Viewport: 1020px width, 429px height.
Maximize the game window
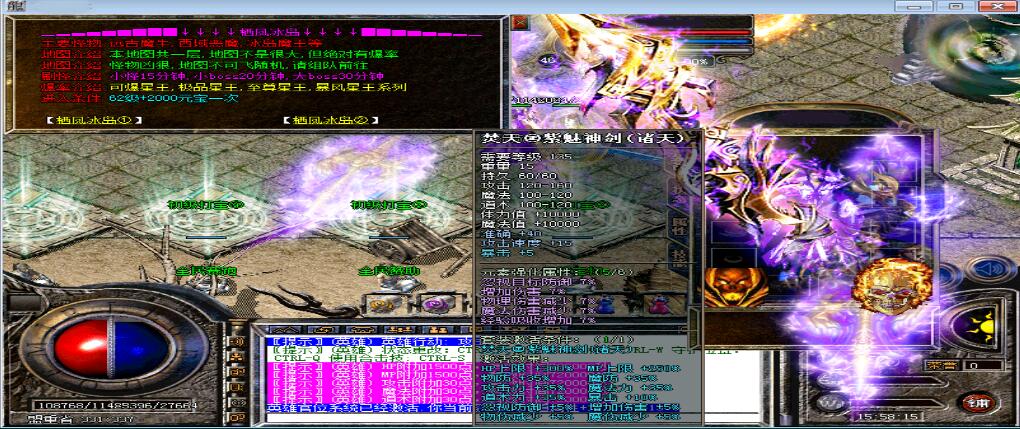(x=956, y=6)
